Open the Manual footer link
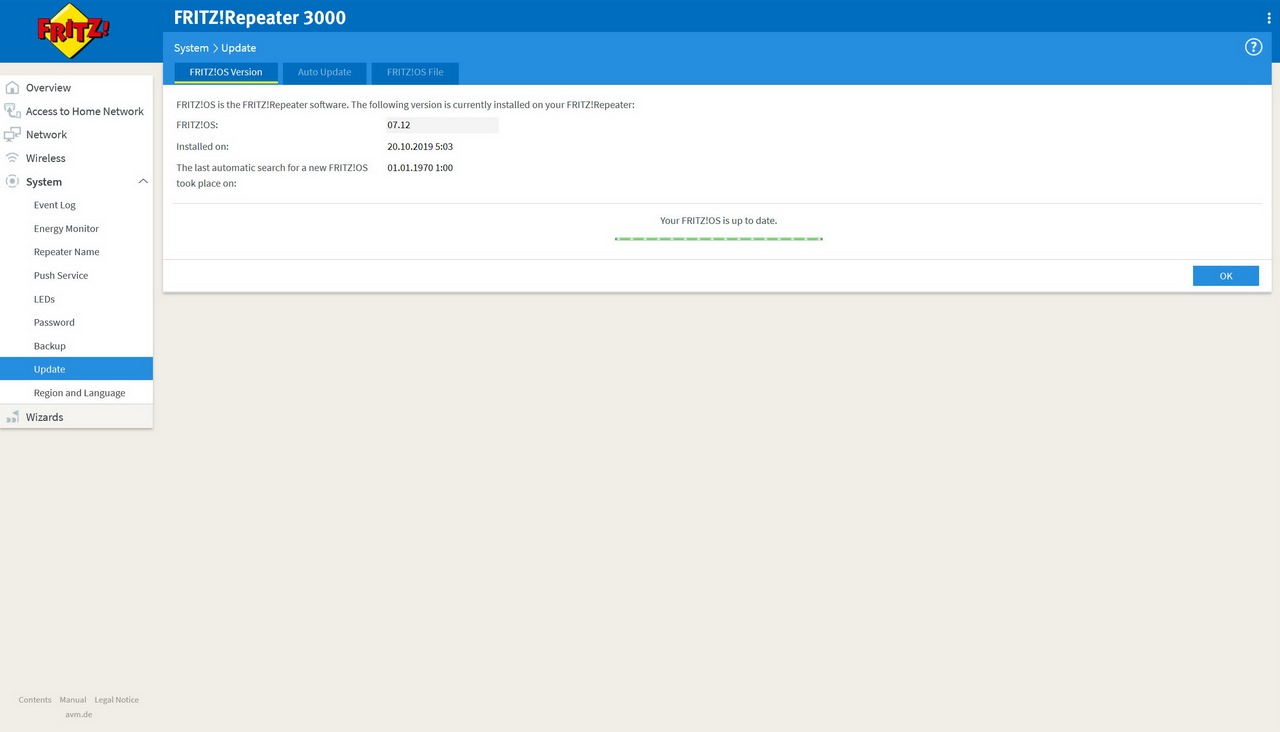The height and width of the screenshot is (732, 1280). coord(73,700)
